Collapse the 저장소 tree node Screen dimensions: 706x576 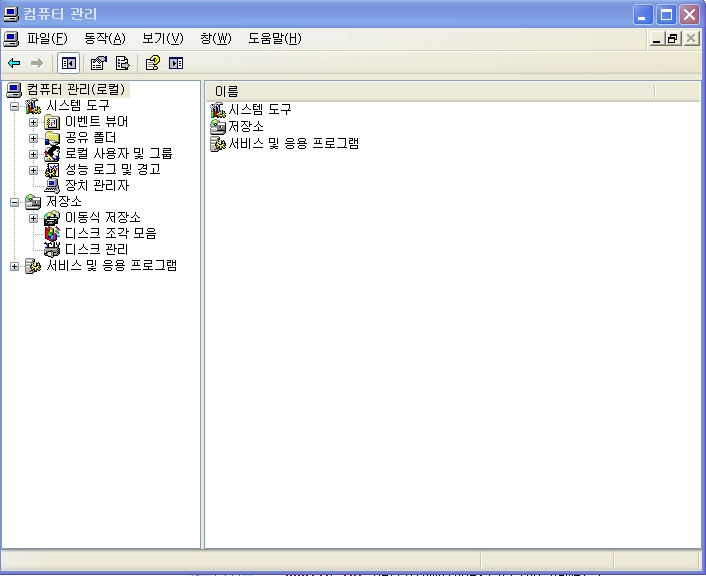(14, 202)
